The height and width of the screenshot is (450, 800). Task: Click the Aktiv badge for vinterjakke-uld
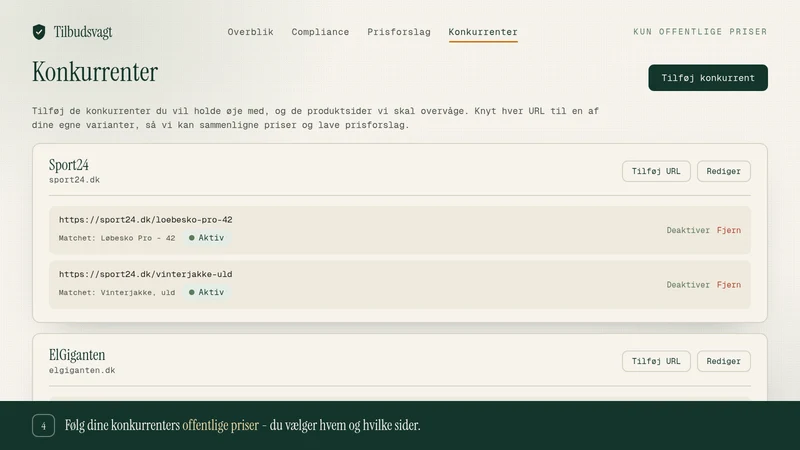click(207, 292)
